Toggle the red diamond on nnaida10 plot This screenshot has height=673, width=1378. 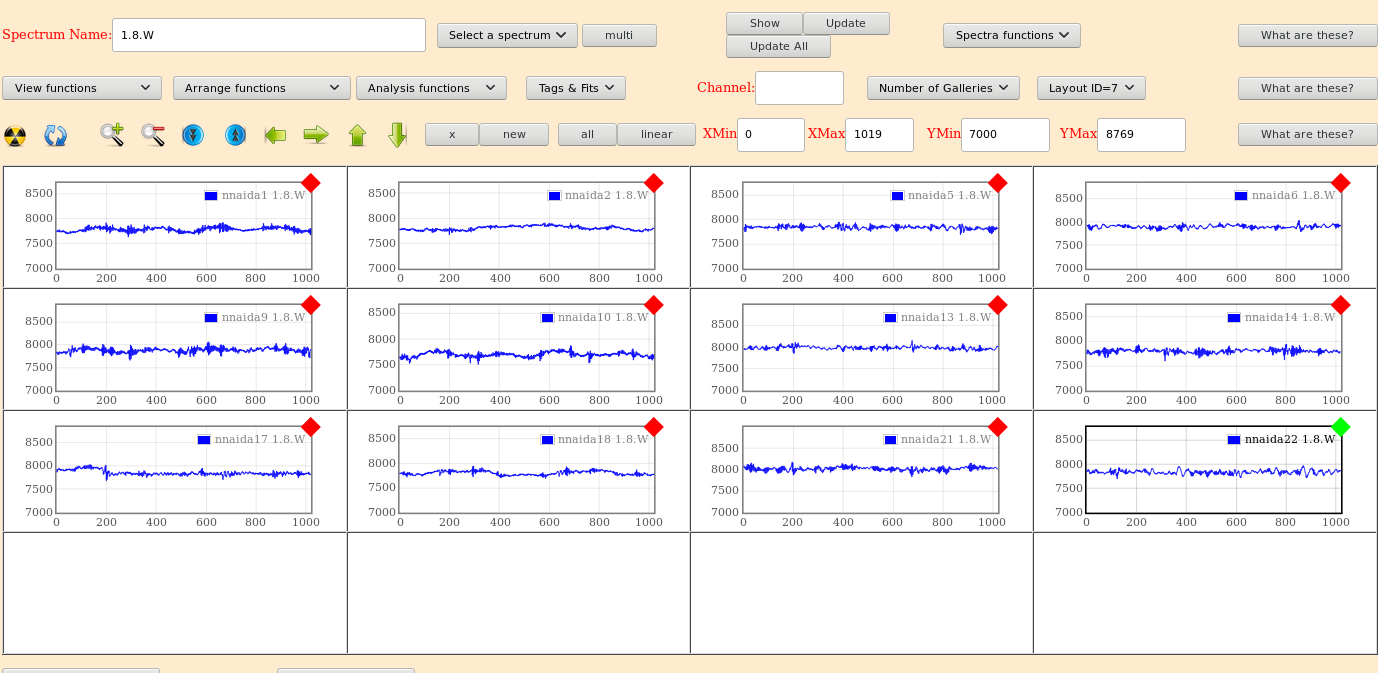pyautogui.click(x=654, y=305)
